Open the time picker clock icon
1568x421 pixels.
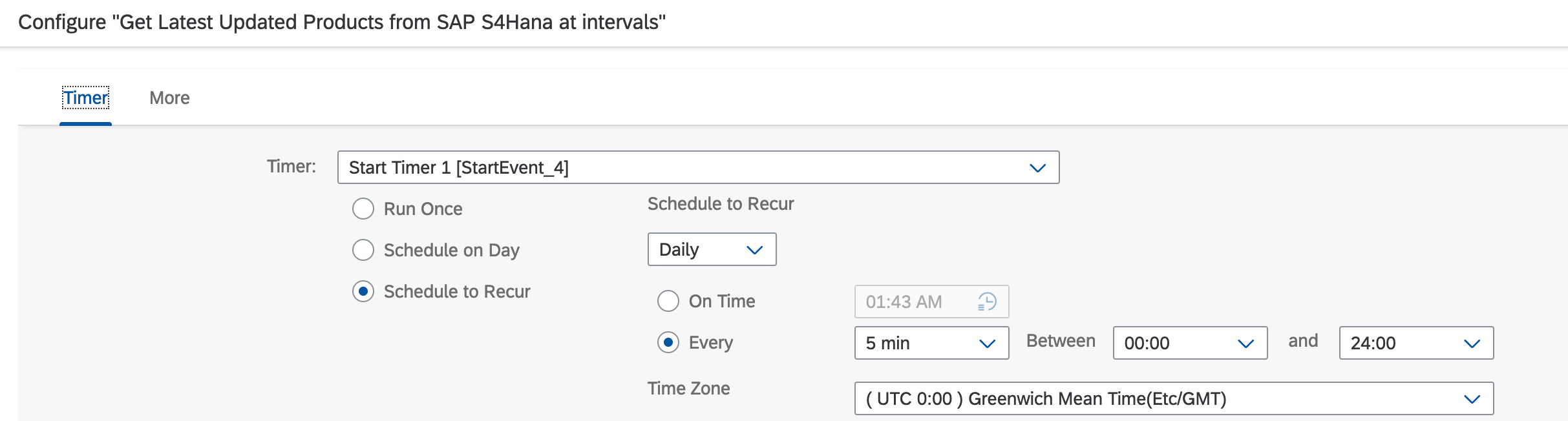[x=987, y=302]
